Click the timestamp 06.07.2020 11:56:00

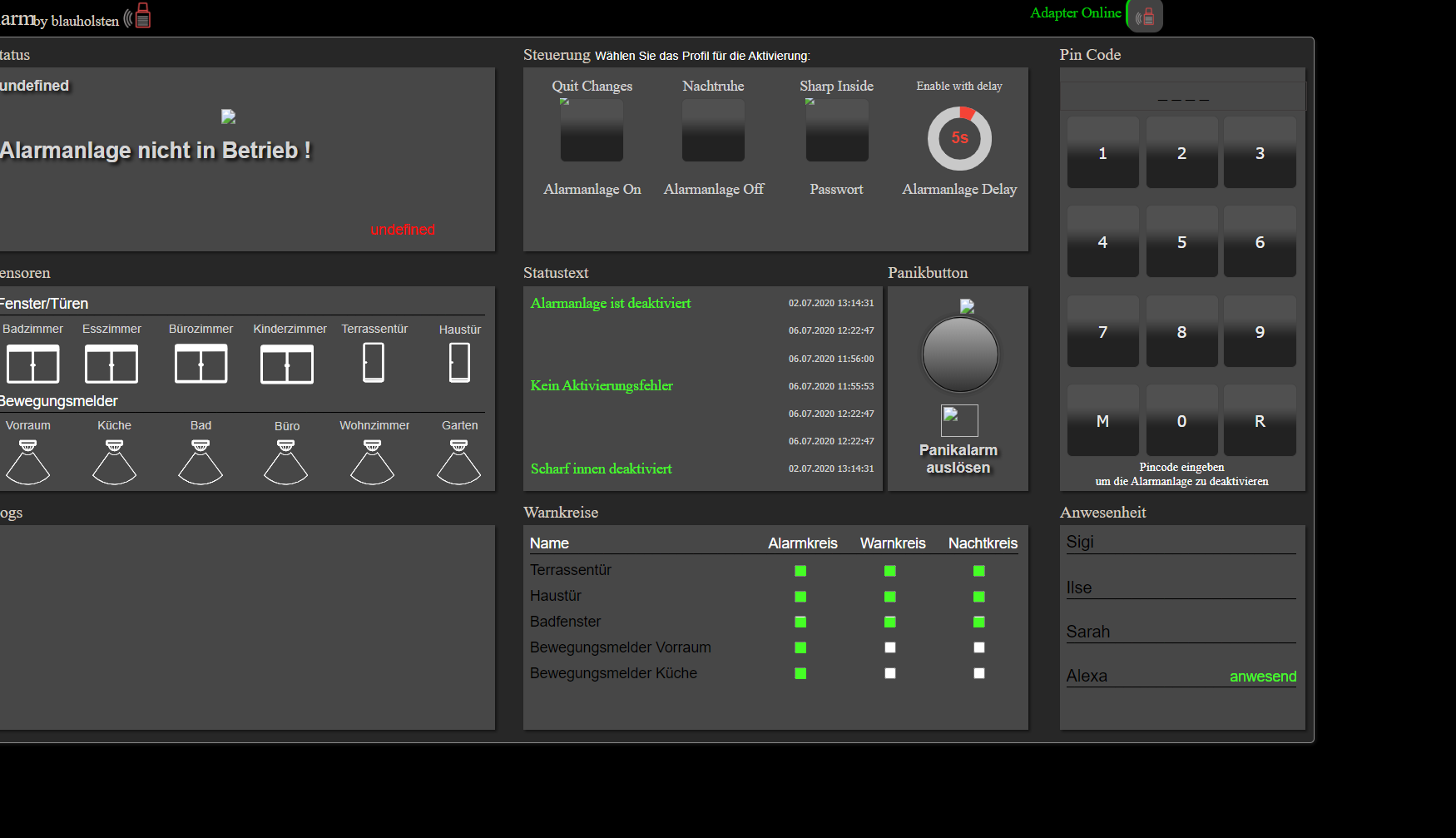click(831, 359)
